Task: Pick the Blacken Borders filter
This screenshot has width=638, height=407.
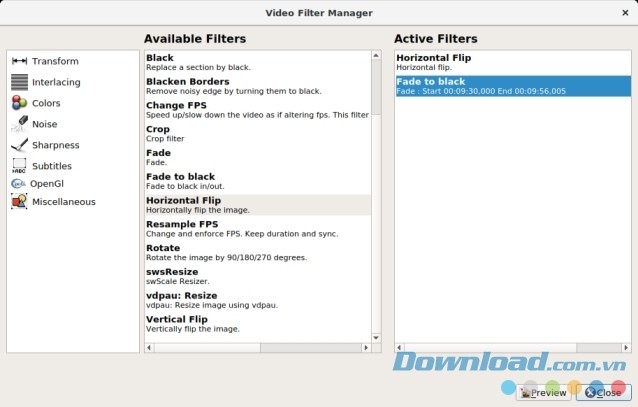Action: (187, 82)
